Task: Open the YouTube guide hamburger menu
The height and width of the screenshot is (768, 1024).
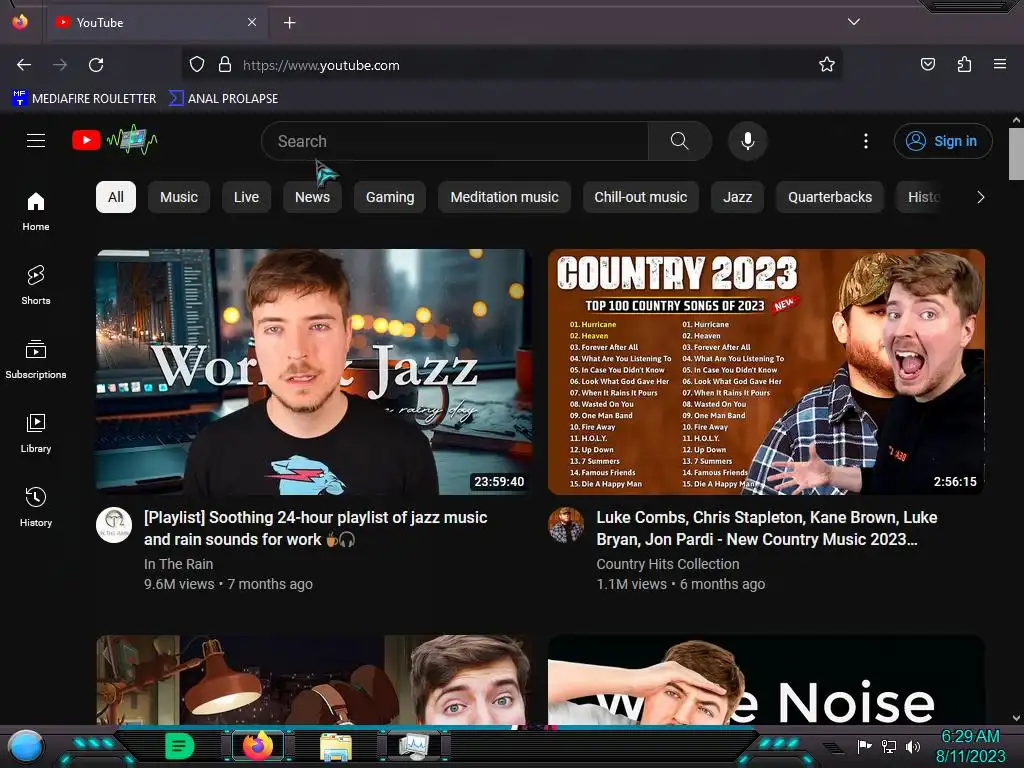Action: [36, 140]
